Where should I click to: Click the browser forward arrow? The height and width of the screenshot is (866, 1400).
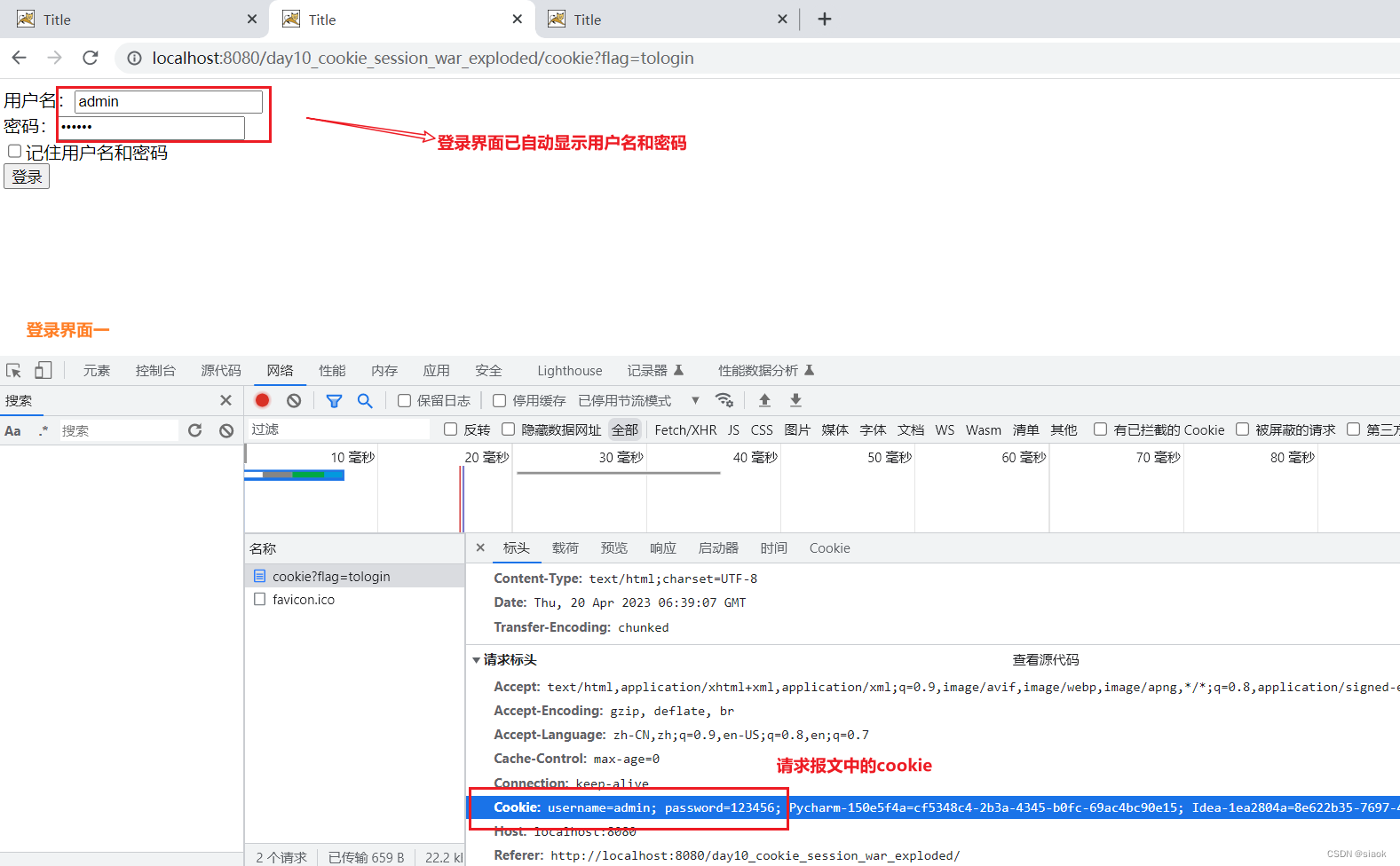pos(55,58)
